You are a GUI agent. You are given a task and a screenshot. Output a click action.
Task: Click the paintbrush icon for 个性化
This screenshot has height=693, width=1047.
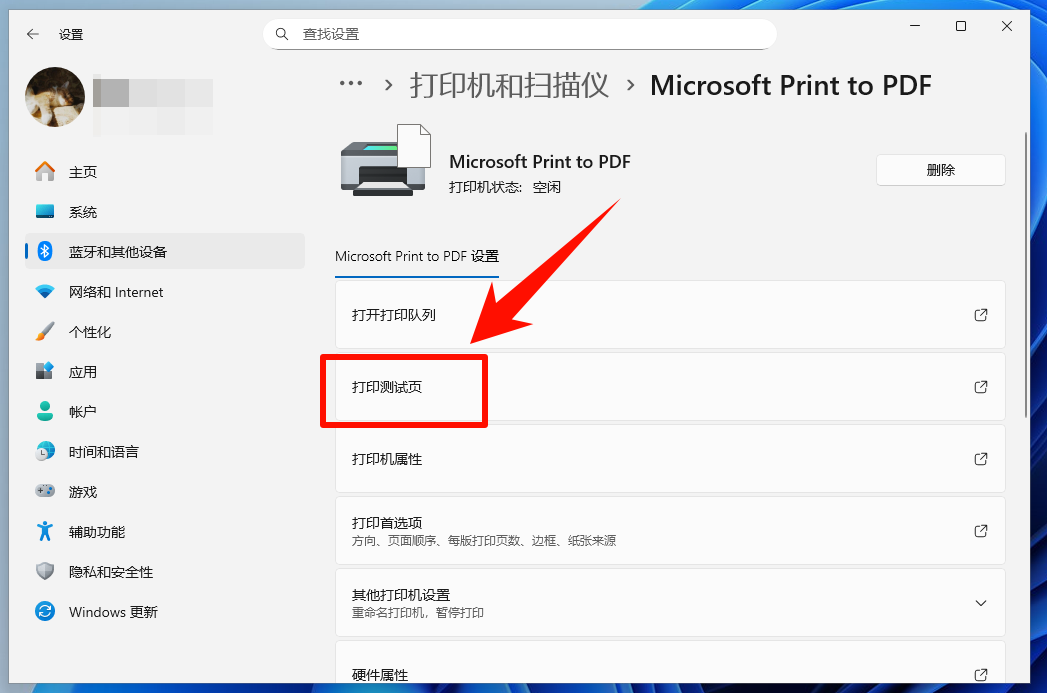tap(45, 331)
